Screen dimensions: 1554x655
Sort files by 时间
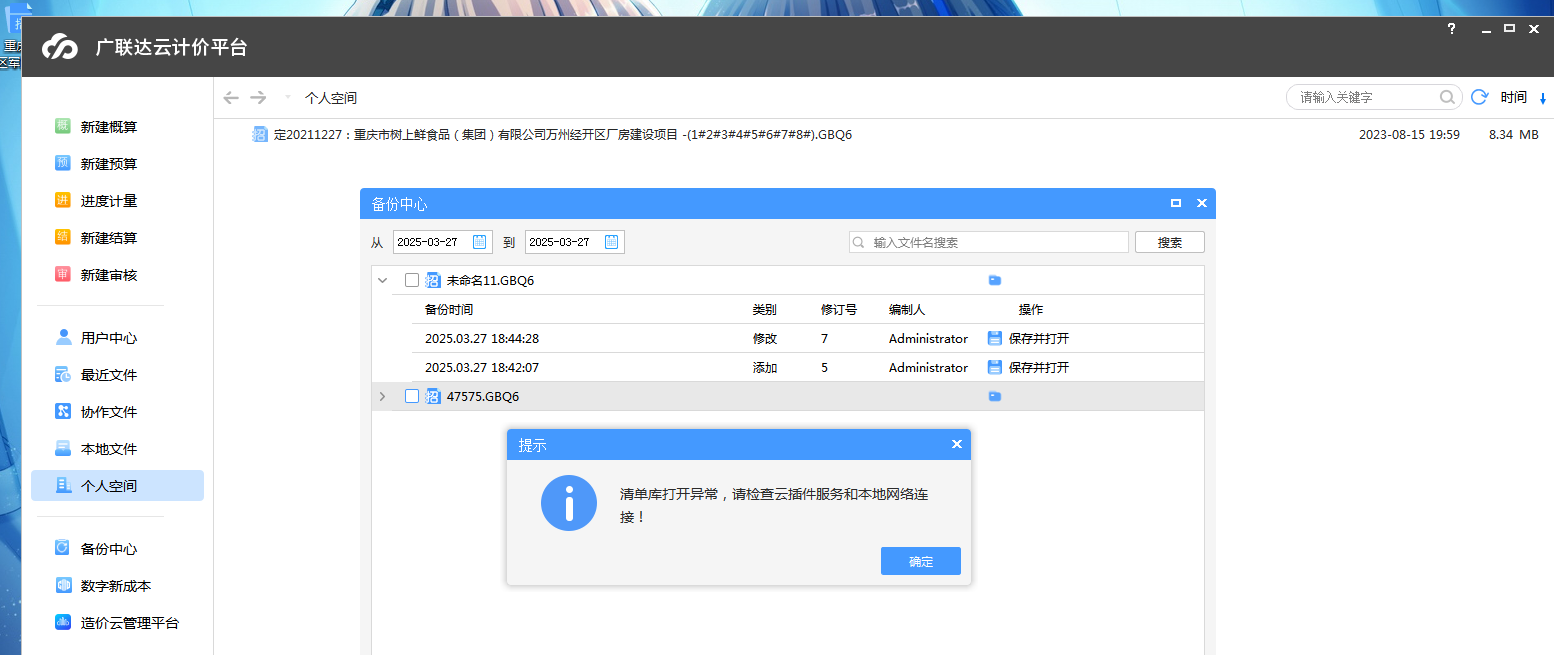1514,97
